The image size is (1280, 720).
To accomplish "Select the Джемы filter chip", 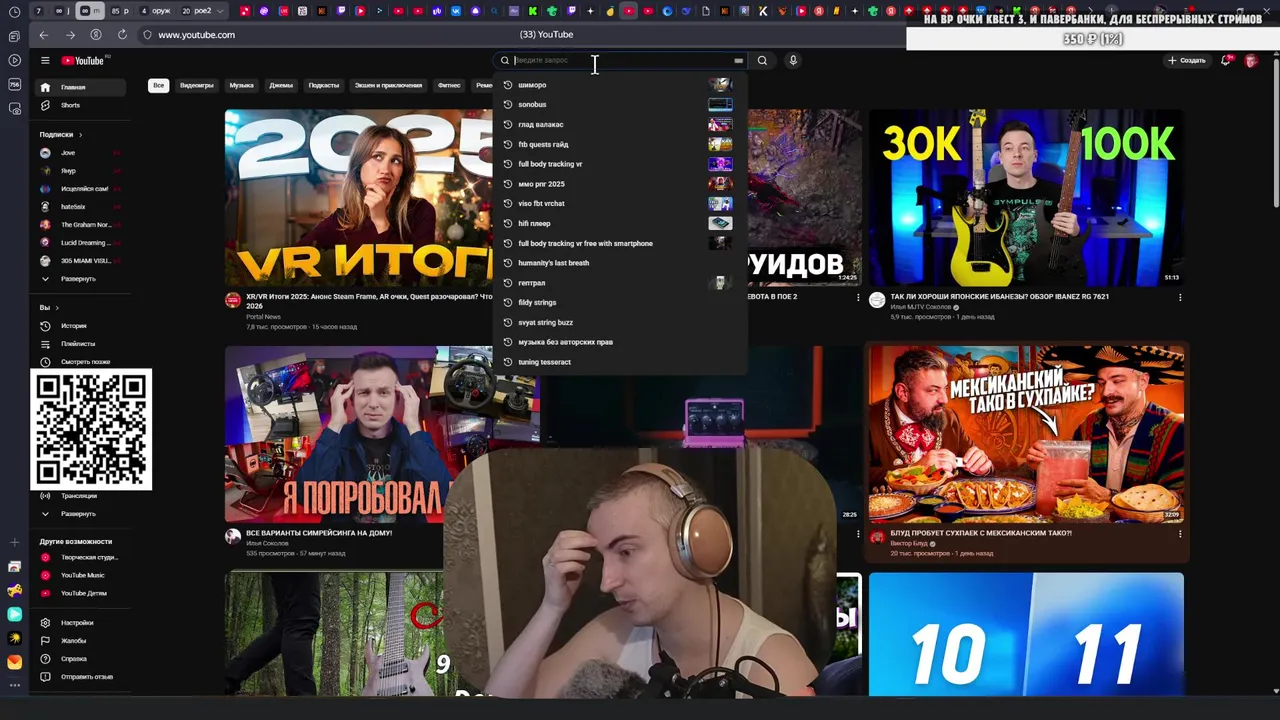I will click(281, 86).
